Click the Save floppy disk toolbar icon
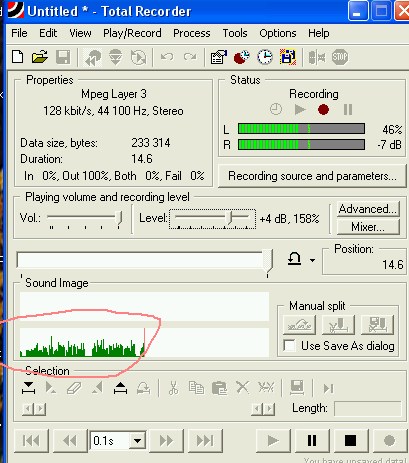This screenshot has width=409, height=463. [63, 57]
